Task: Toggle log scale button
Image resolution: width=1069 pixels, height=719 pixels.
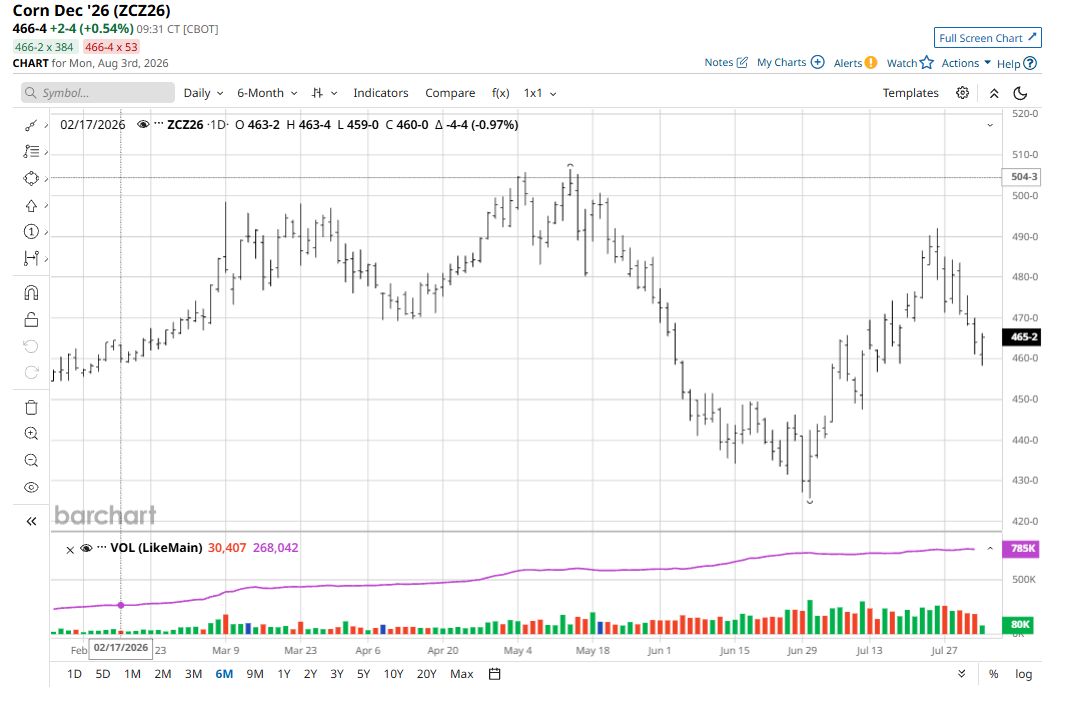Action: coord(1023,674)
